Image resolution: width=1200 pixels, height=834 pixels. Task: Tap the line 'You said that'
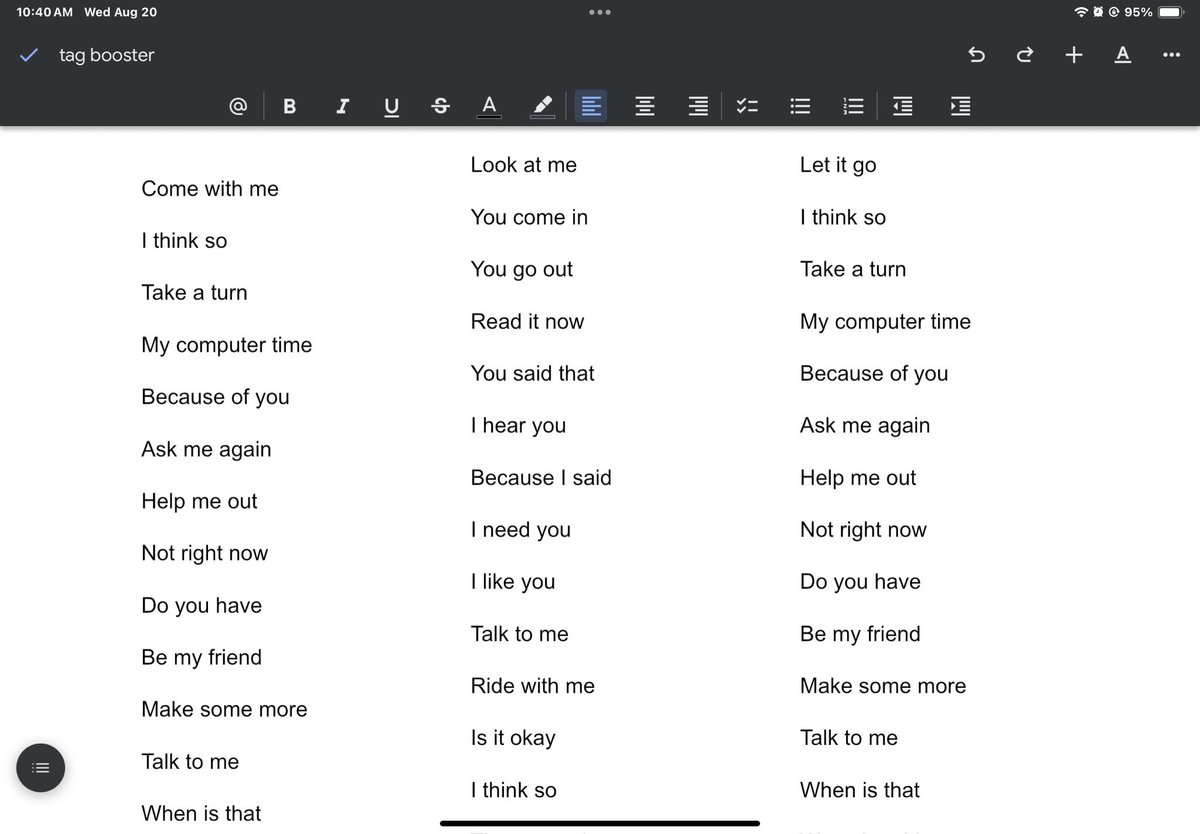point(533,373)
